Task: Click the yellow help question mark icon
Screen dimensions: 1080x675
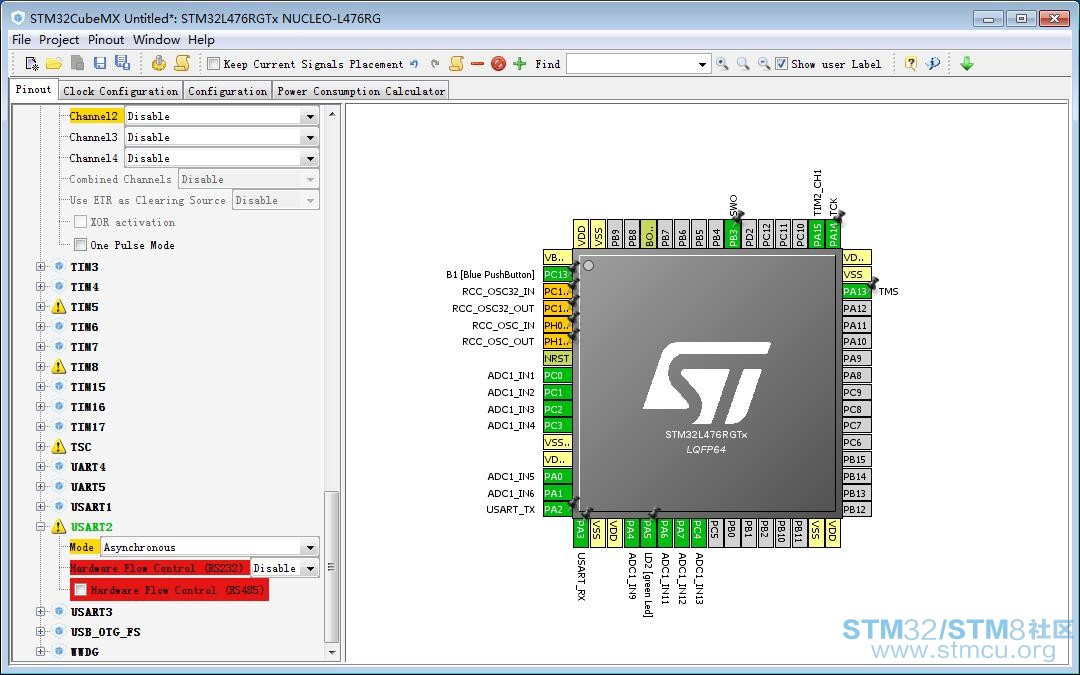Action: pyautogui.click(x=911, y=63)
